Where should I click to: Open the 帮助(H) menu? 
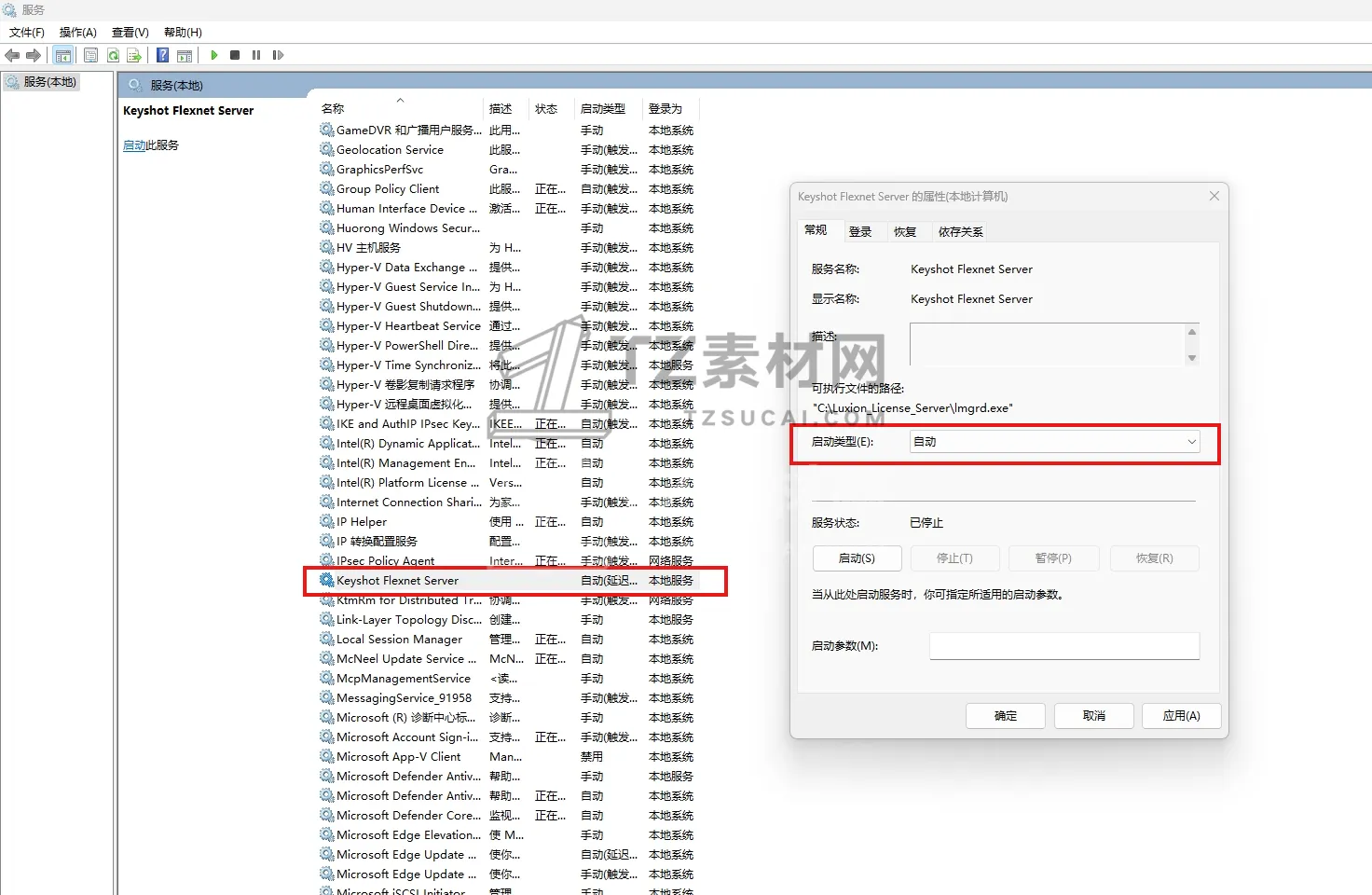(183, 33)
